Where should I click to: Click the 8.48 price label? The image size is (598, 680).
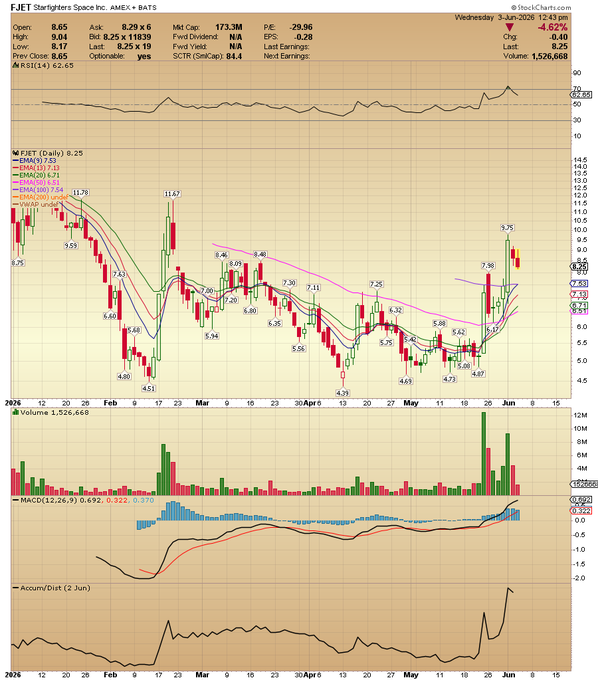click(x=260, y=254)
